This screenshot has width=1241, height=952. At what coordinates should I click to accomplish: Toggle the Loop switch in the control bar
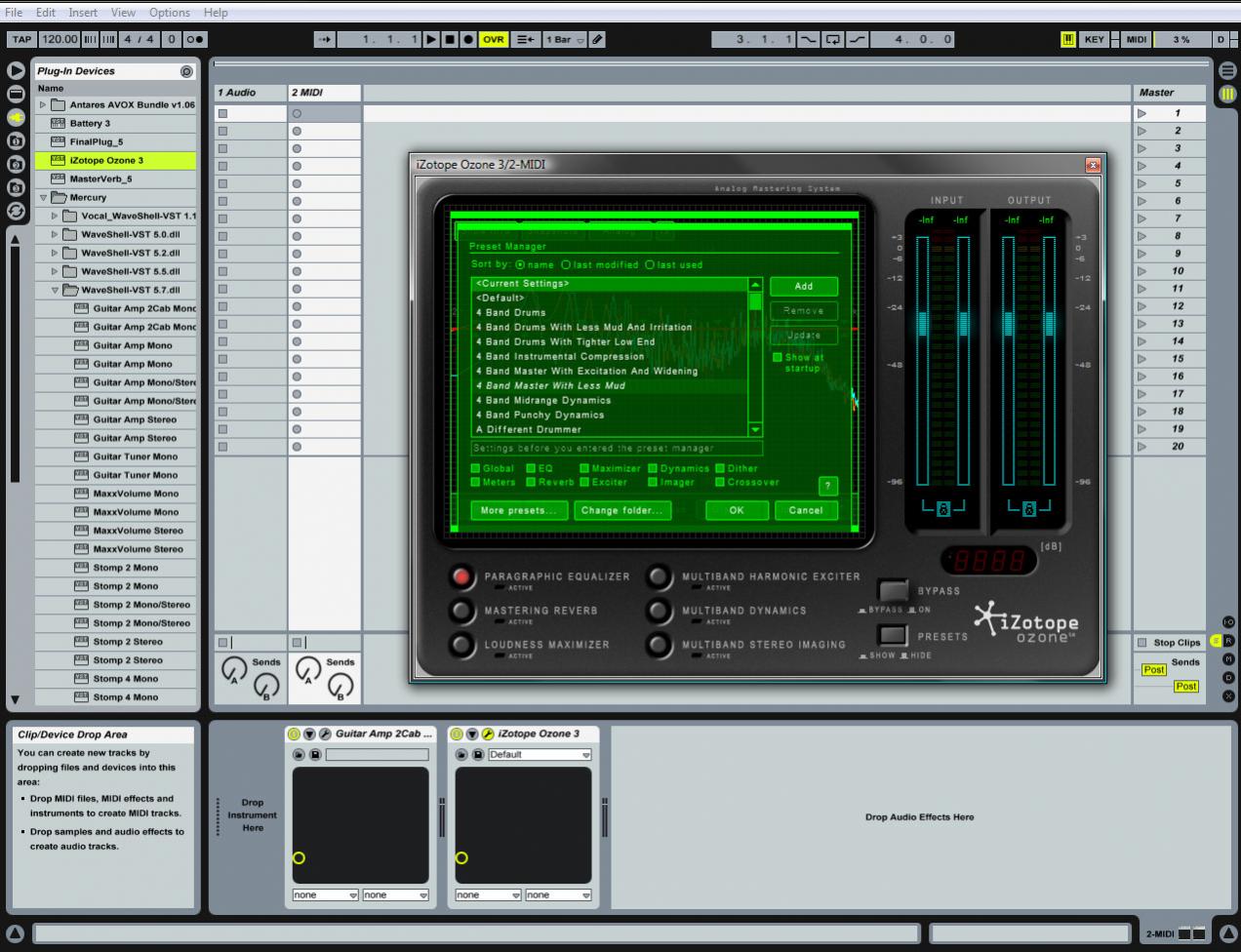833,39
